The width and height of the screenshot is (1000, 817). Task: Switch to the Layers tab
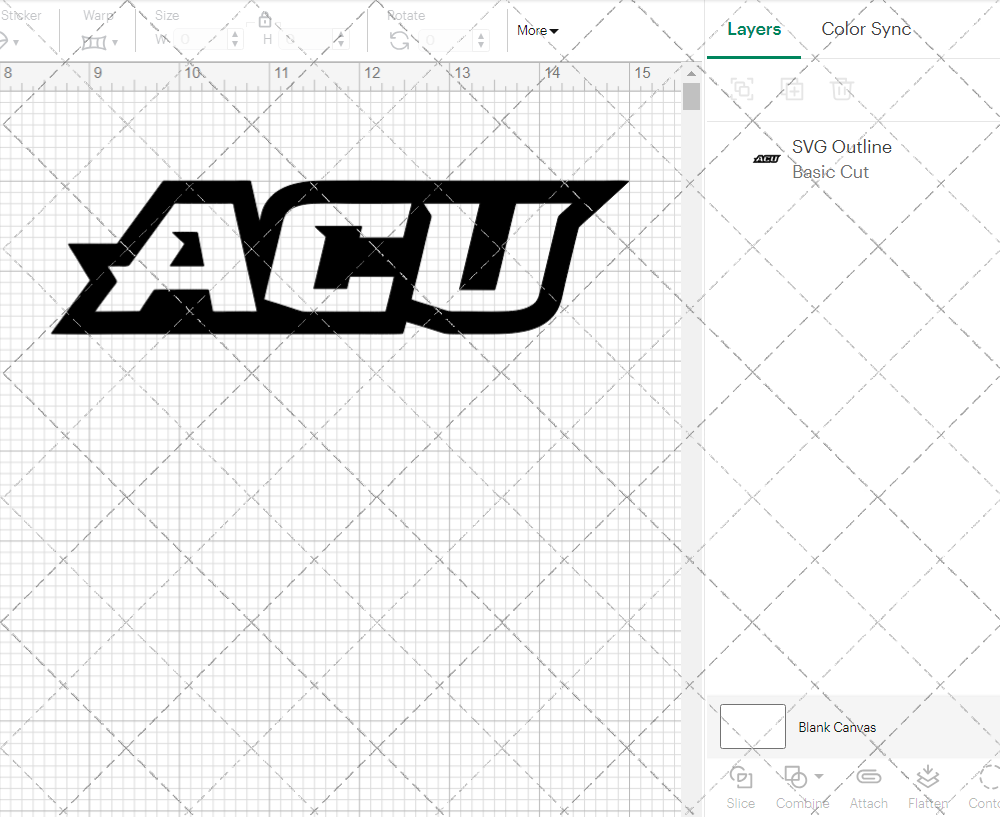click(754, 29)
